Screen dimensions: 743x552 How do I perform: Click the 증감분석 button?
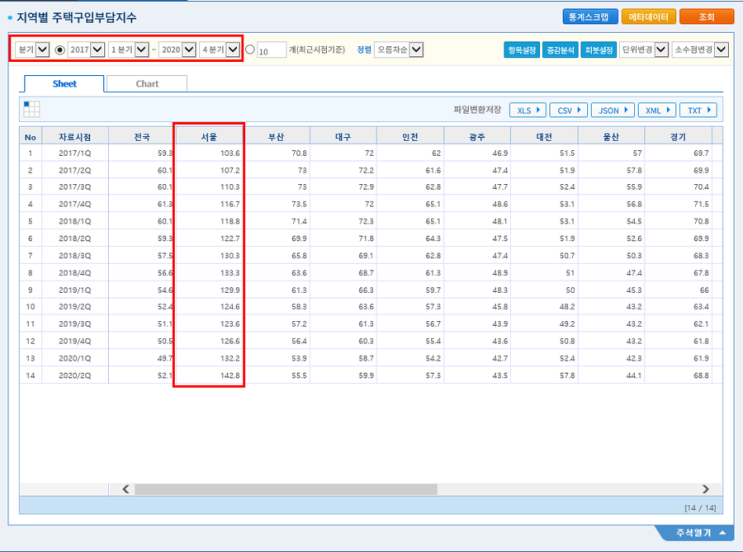pos(560,50)
